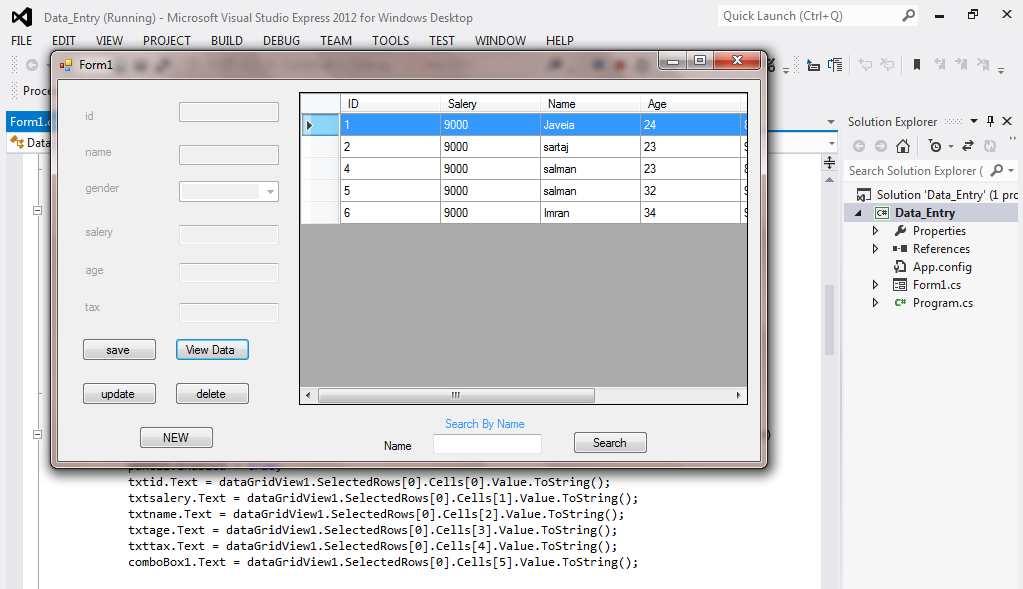Click the Solution Explorer Forward arrow icon

pos(881,146)
